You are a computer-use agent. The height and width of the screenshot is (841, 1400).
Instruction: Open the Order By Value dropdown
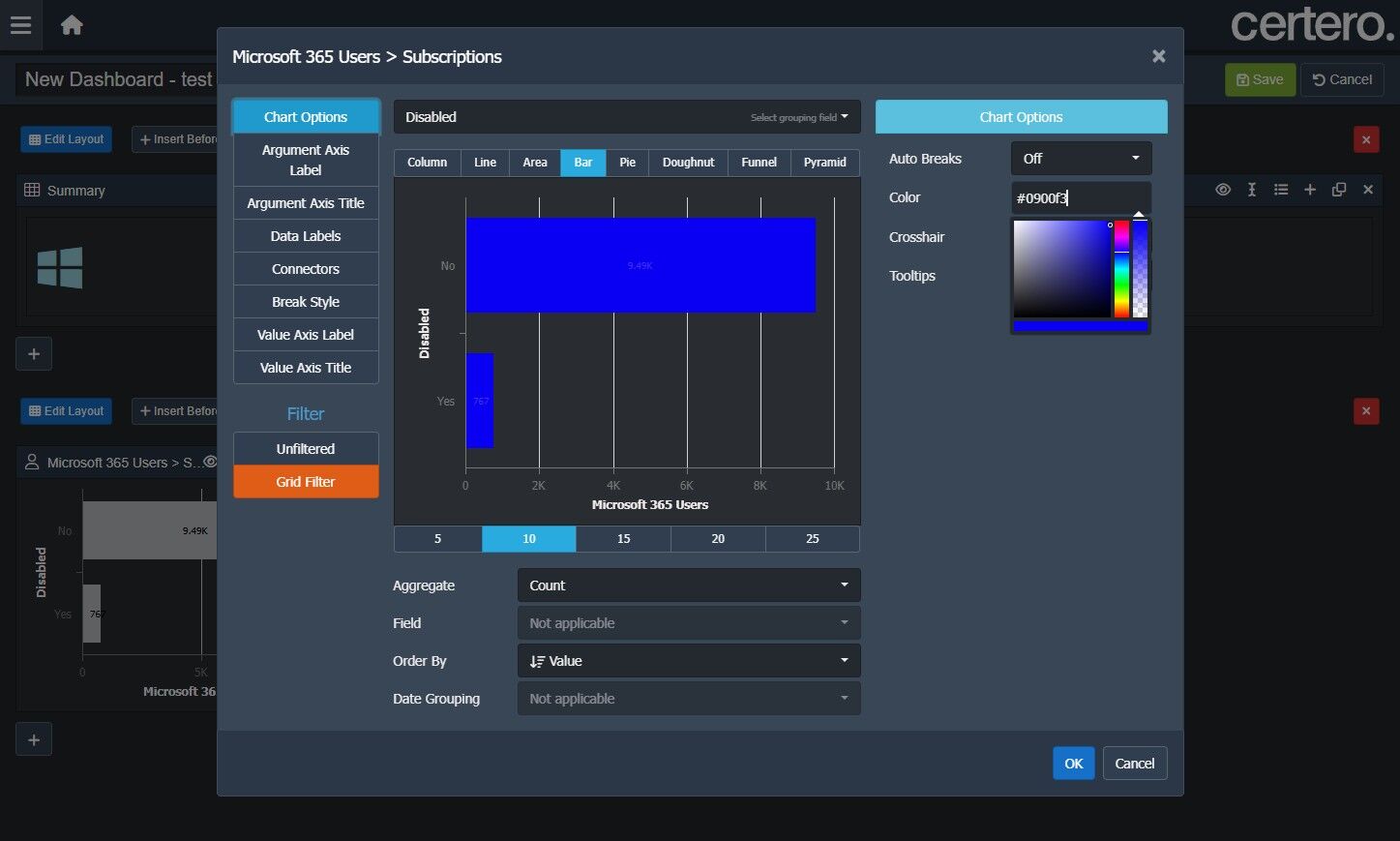[688, 661]
